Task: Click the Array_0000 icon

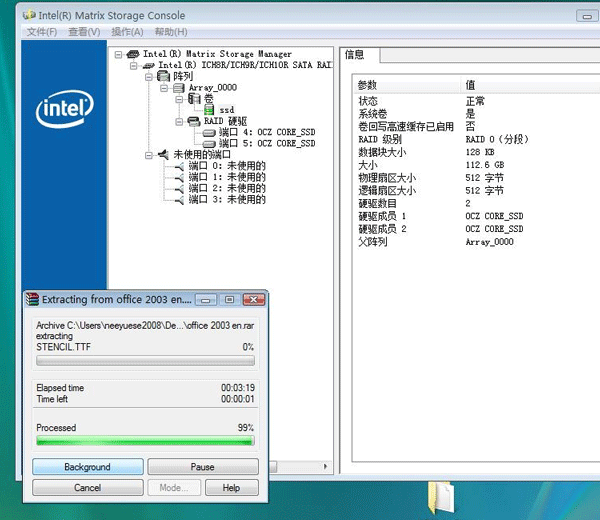Action: [x=179, y=88]
